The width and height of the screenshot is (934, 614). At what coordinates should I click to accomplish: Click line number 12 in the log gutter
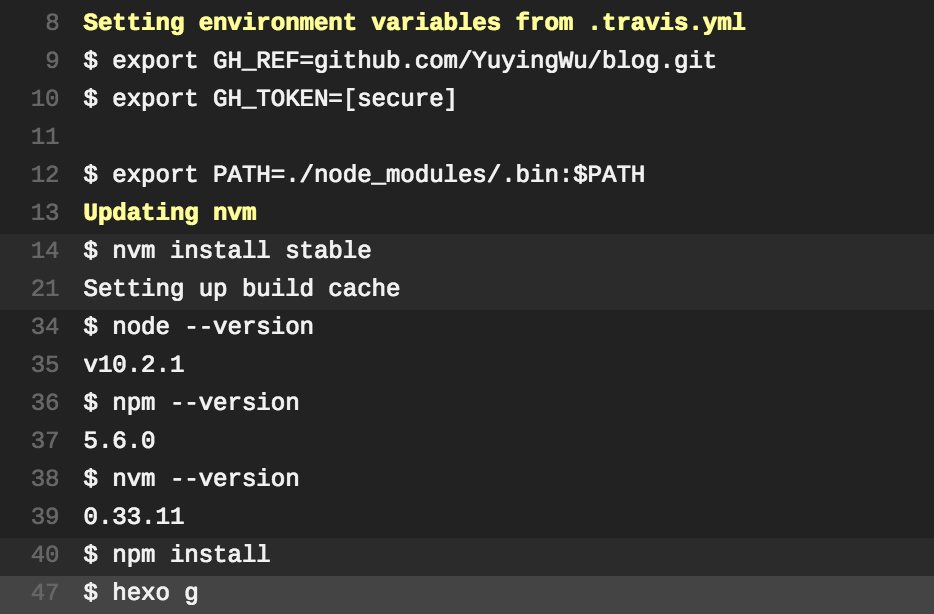coord(45,175)
